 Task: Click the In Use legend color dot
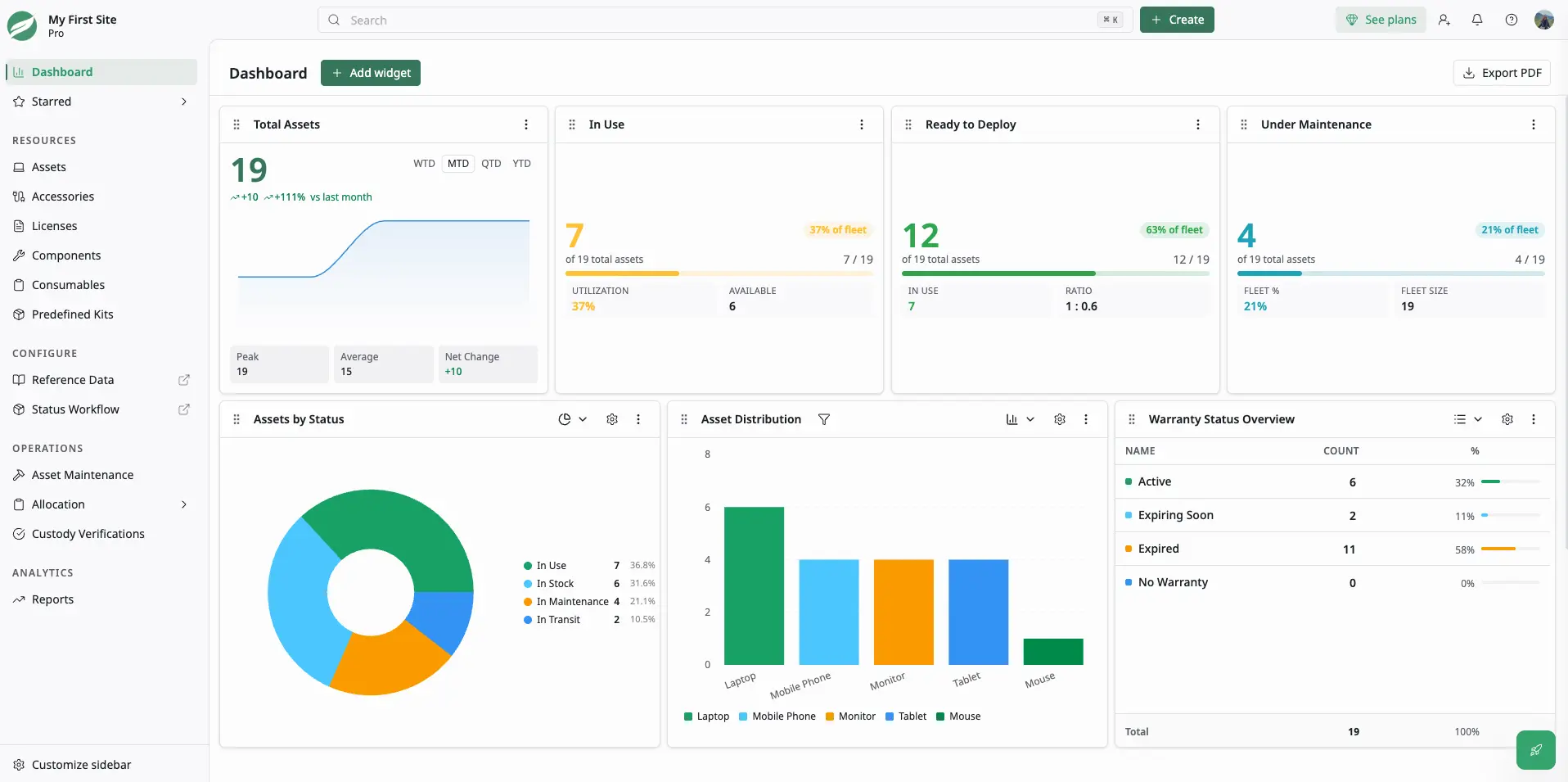click(528, 566)
